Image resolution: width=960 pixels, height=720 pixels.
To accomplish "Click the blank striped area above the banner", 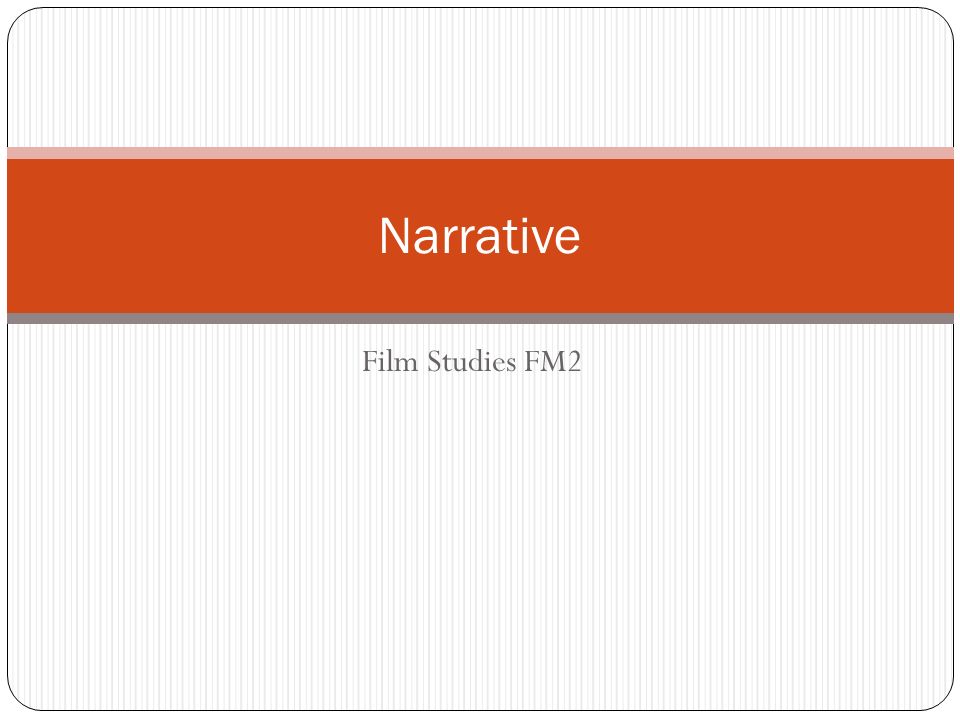I will [x=480, y=78].
